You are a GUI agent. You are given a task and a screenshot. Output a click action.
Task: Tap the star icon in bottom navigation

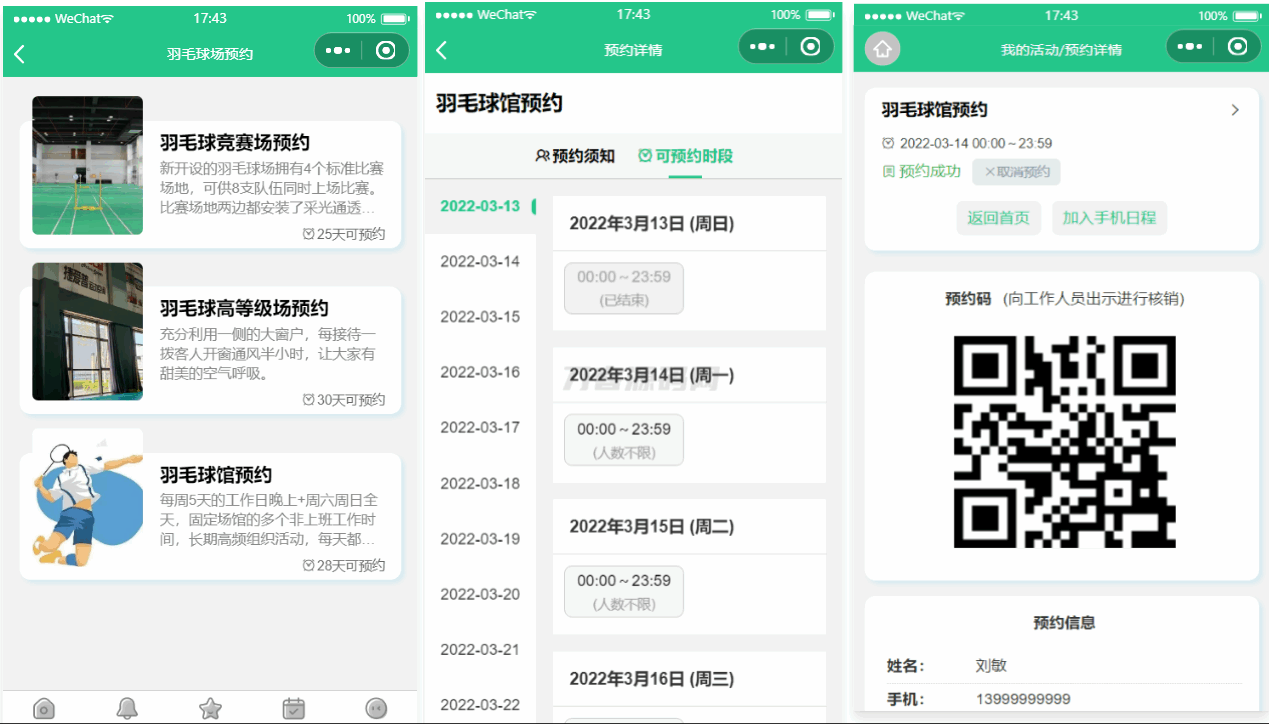pyautogui.click(x=210, y=708)
